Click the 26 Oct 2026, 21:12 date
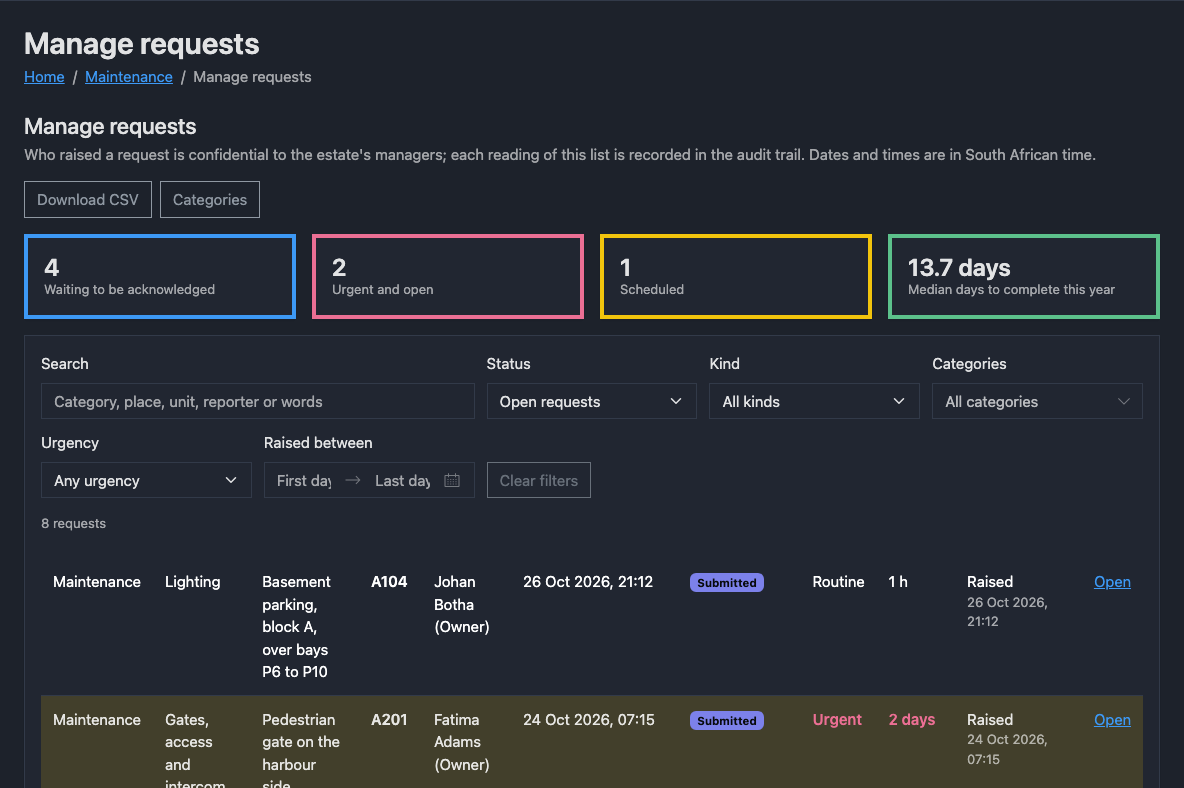This screenshot has width=1184, height=788. click(x=588, y=582)
